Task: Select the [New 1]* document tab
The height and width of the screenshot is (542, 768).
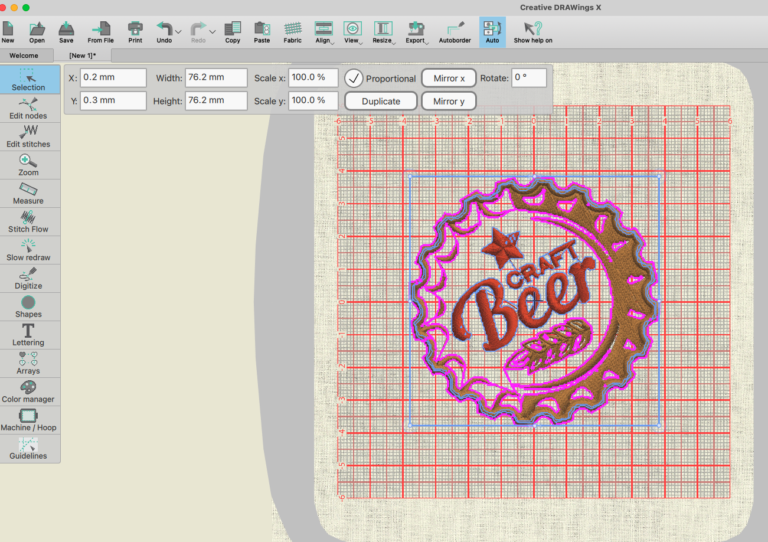Action: point(83,56)
